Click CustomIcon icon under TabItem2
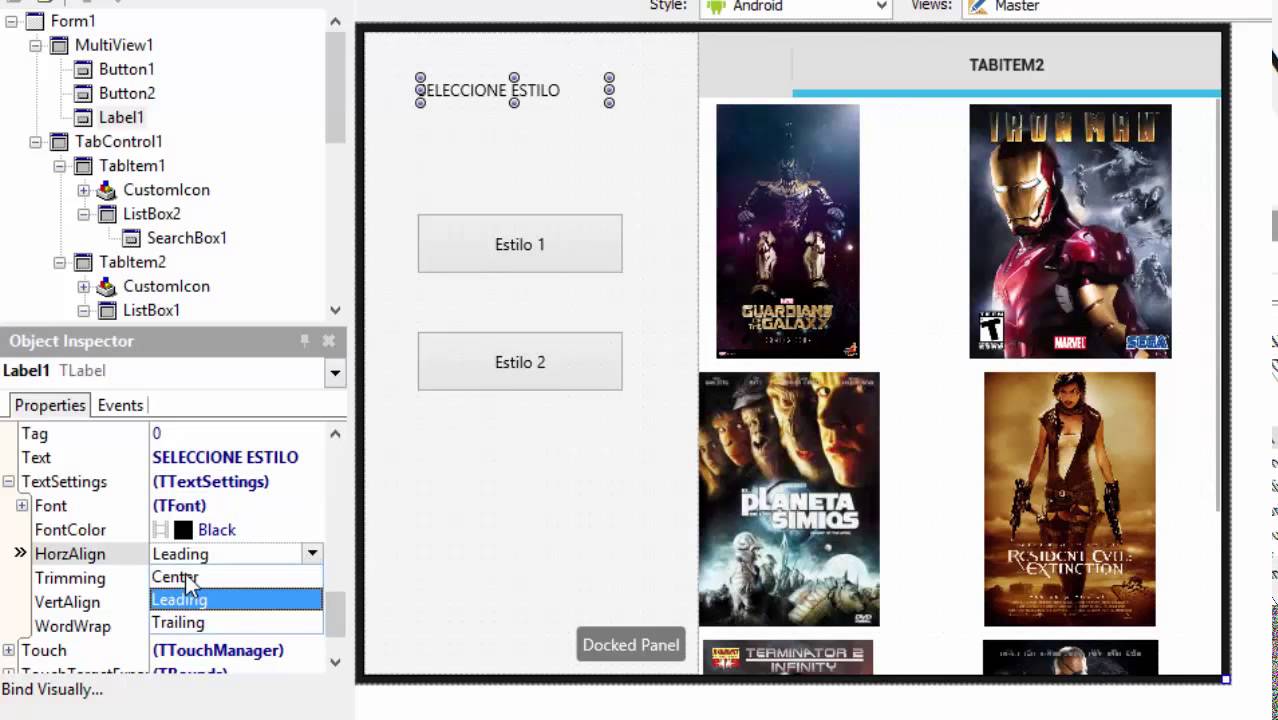This screenshot has height=720, width=1278. click(107, 286)
